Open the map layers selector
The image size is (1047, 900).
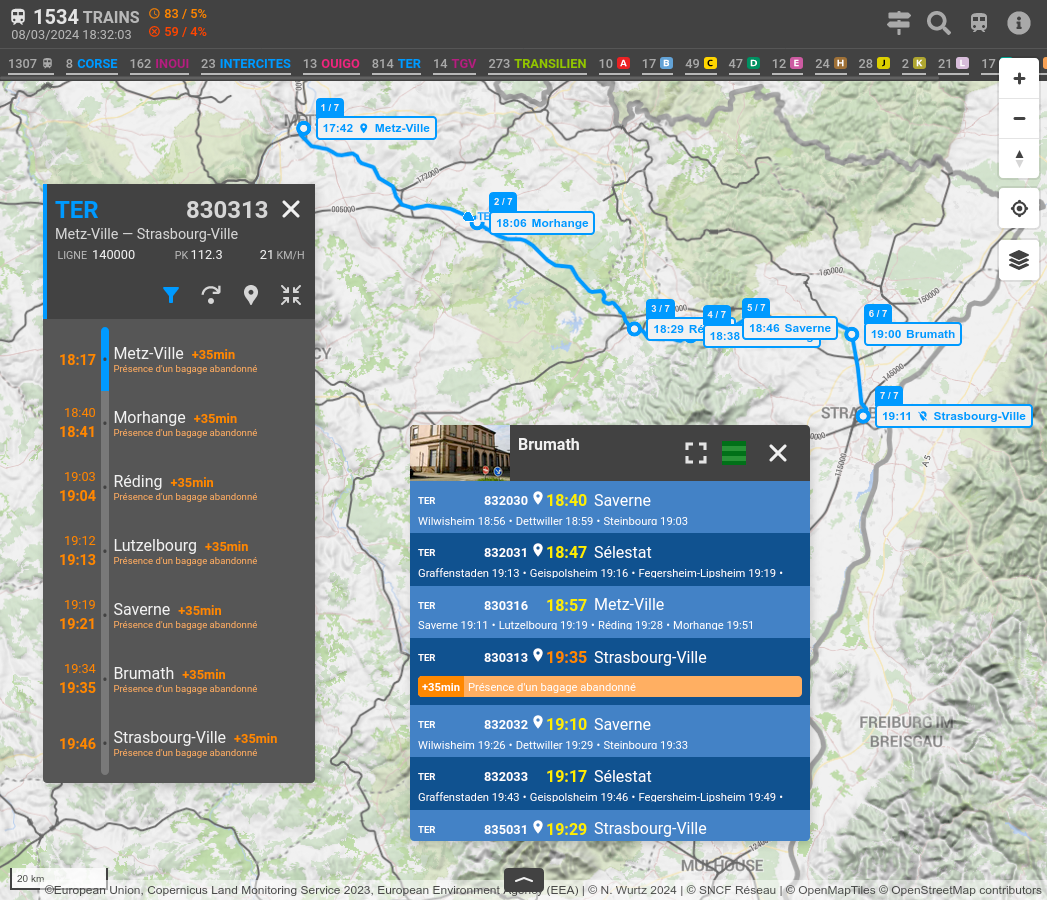[x=1019, y=260]
